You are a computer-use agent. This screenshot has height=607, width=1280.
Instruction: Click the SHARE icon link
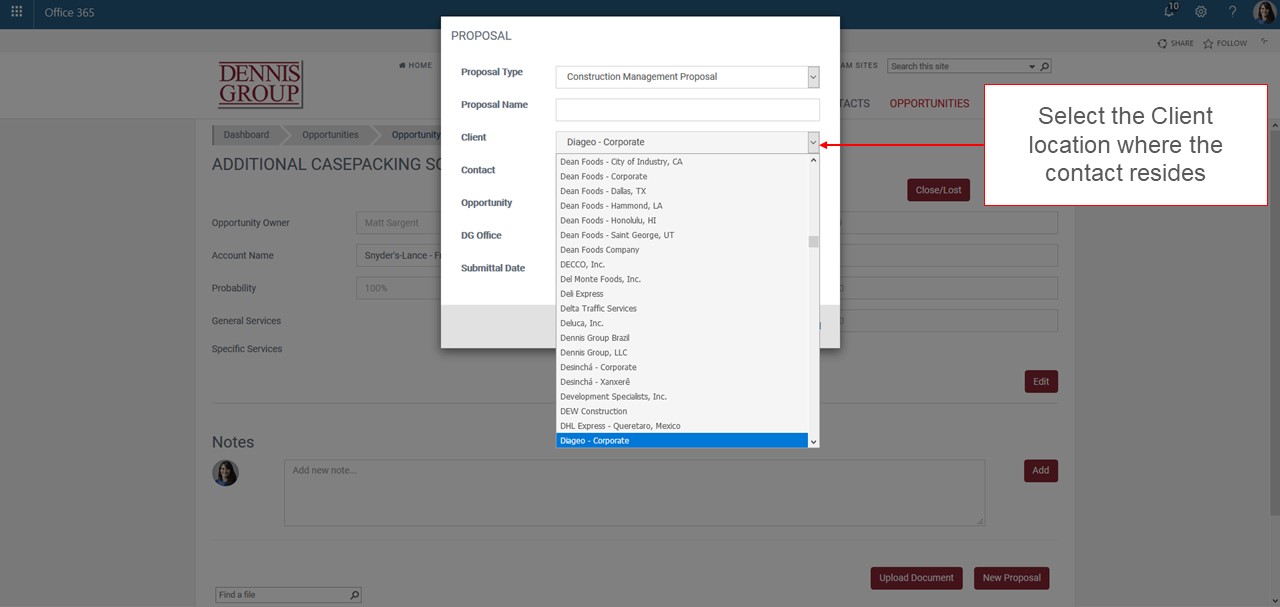coord(1175,43)
